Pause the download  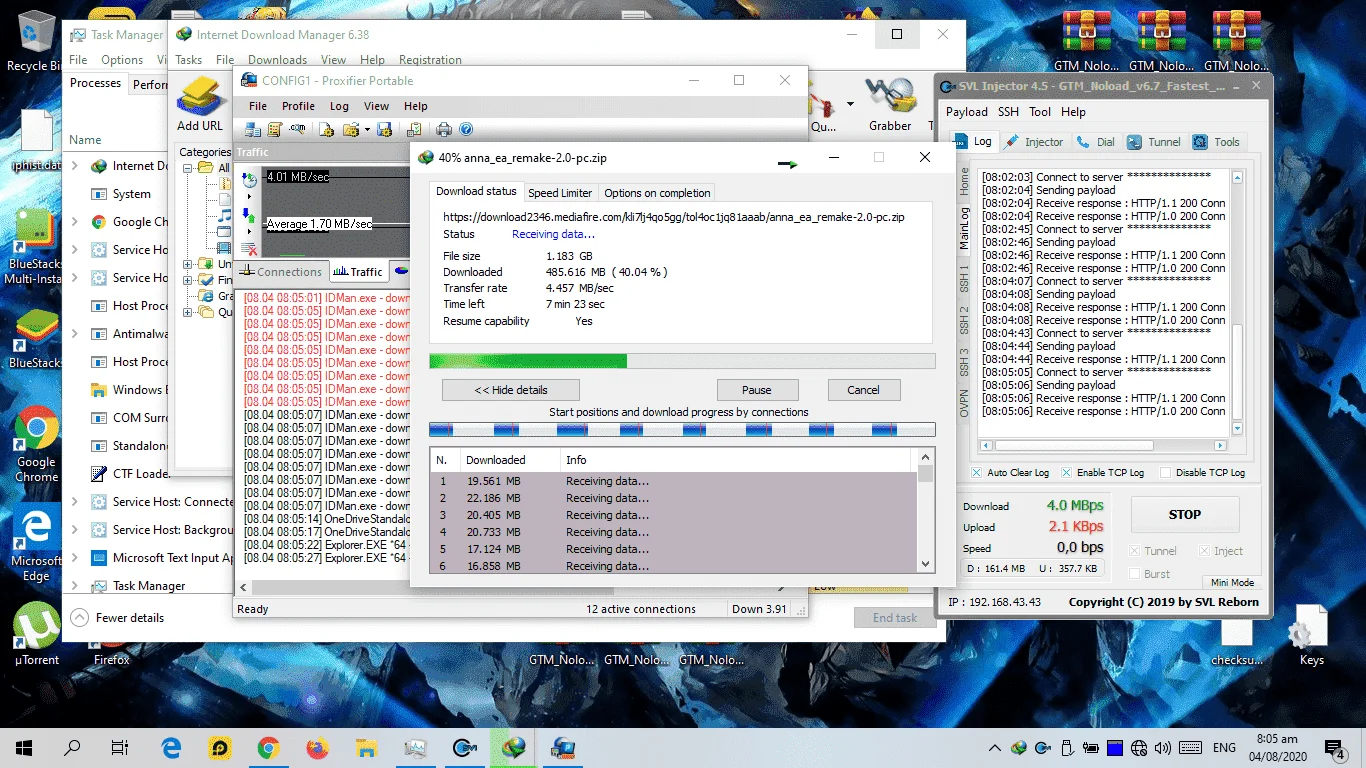757,390
